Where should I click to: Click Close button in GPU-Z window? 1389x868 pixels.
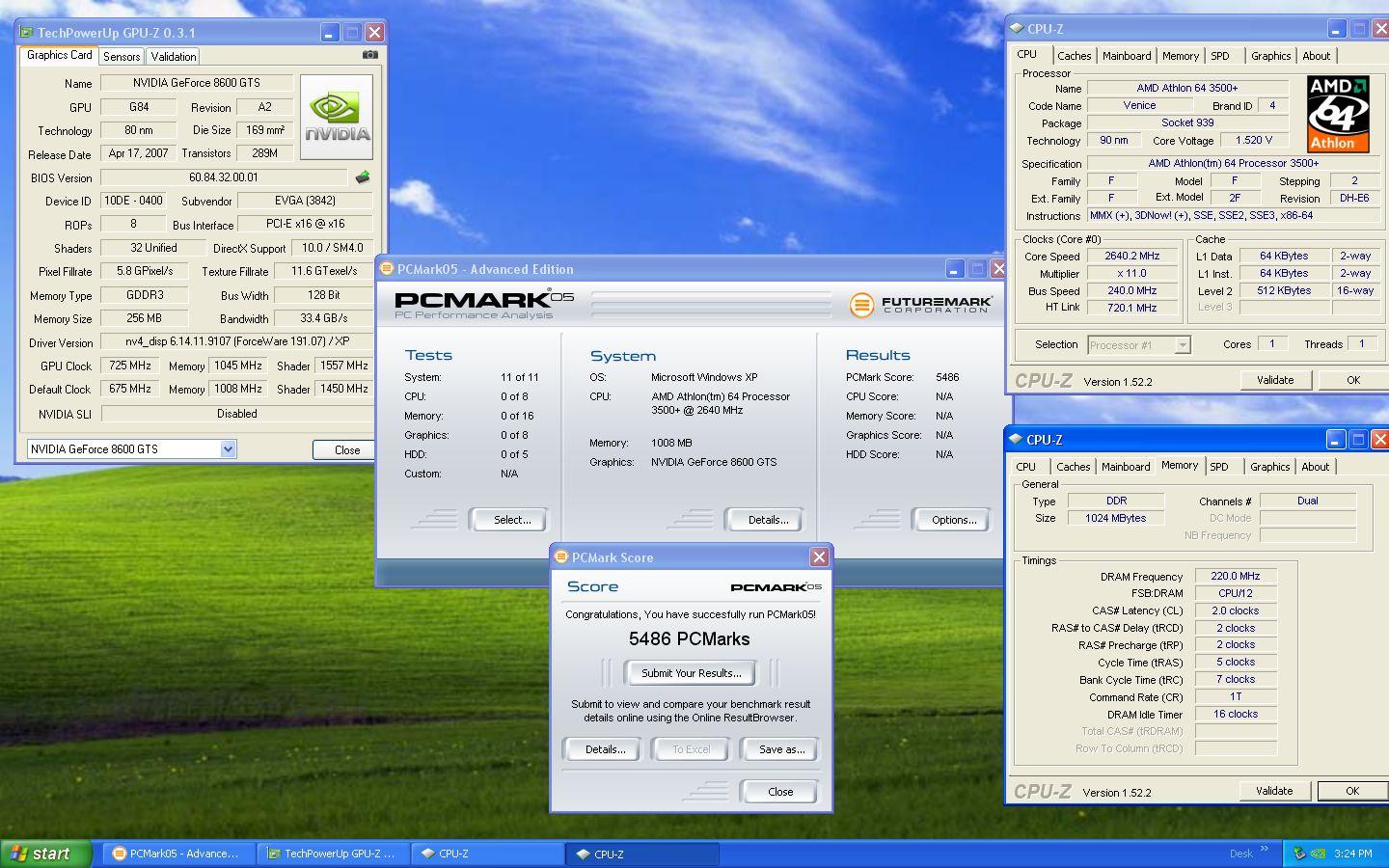point(342,449)
